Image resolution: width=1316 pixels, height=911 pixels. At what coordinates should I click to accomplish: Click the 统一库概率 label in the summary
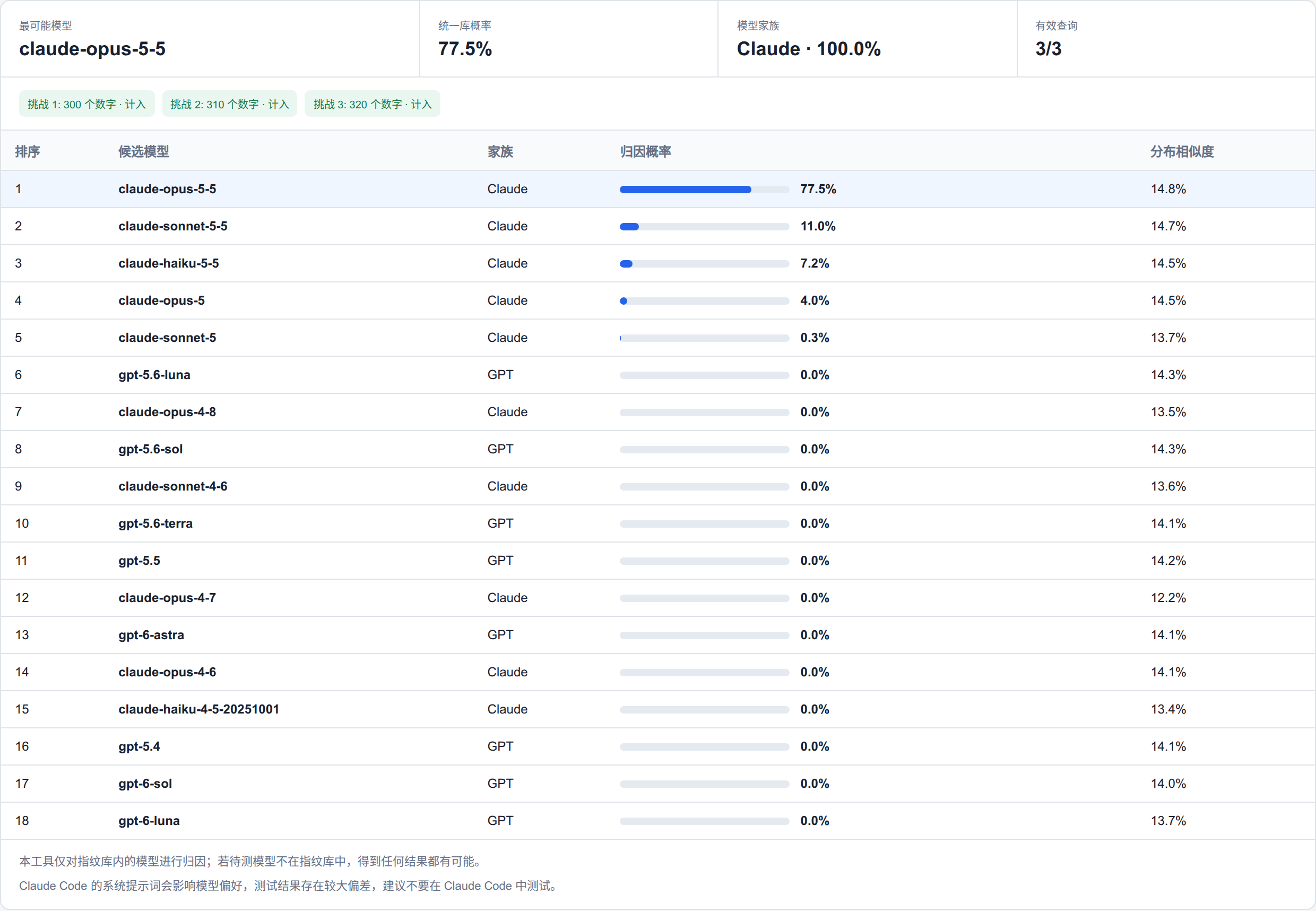tap(464, 25)
